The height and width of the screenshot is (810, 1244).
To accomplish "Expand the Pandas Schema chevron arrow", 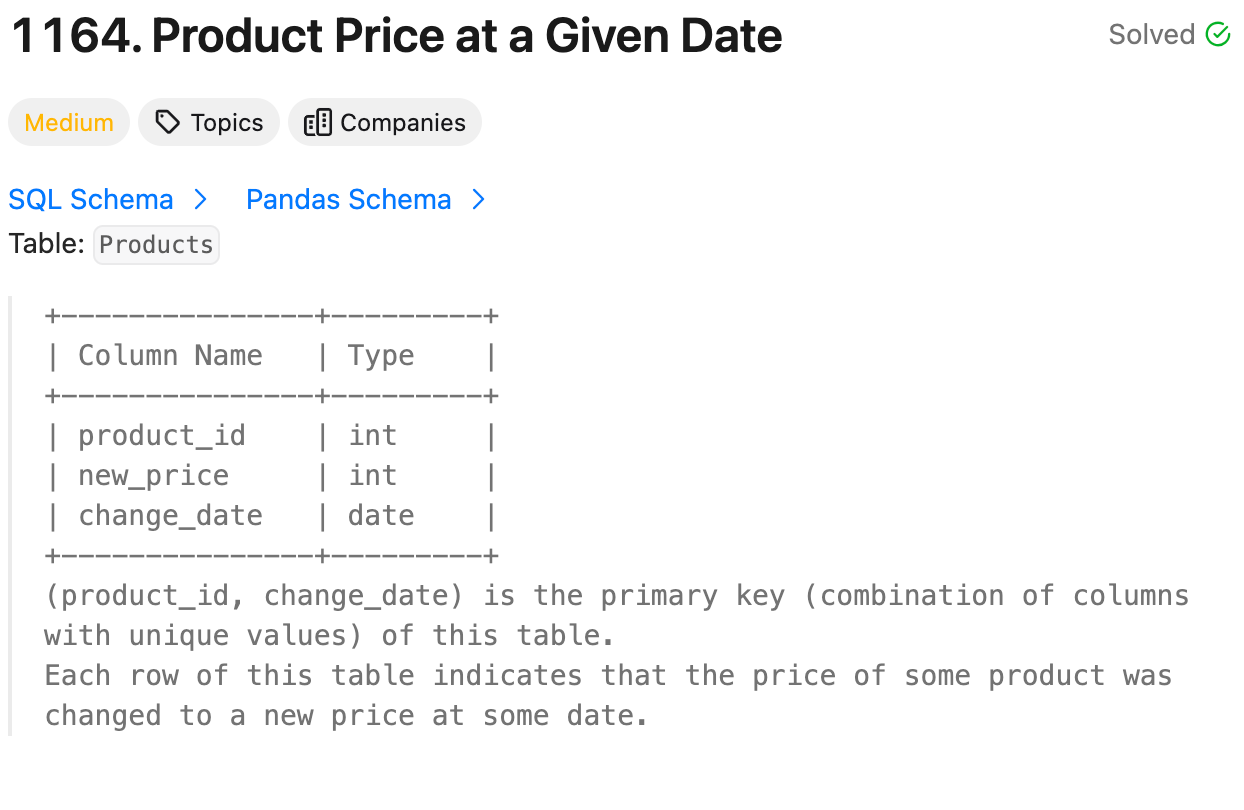I will [x=478, y=200].
